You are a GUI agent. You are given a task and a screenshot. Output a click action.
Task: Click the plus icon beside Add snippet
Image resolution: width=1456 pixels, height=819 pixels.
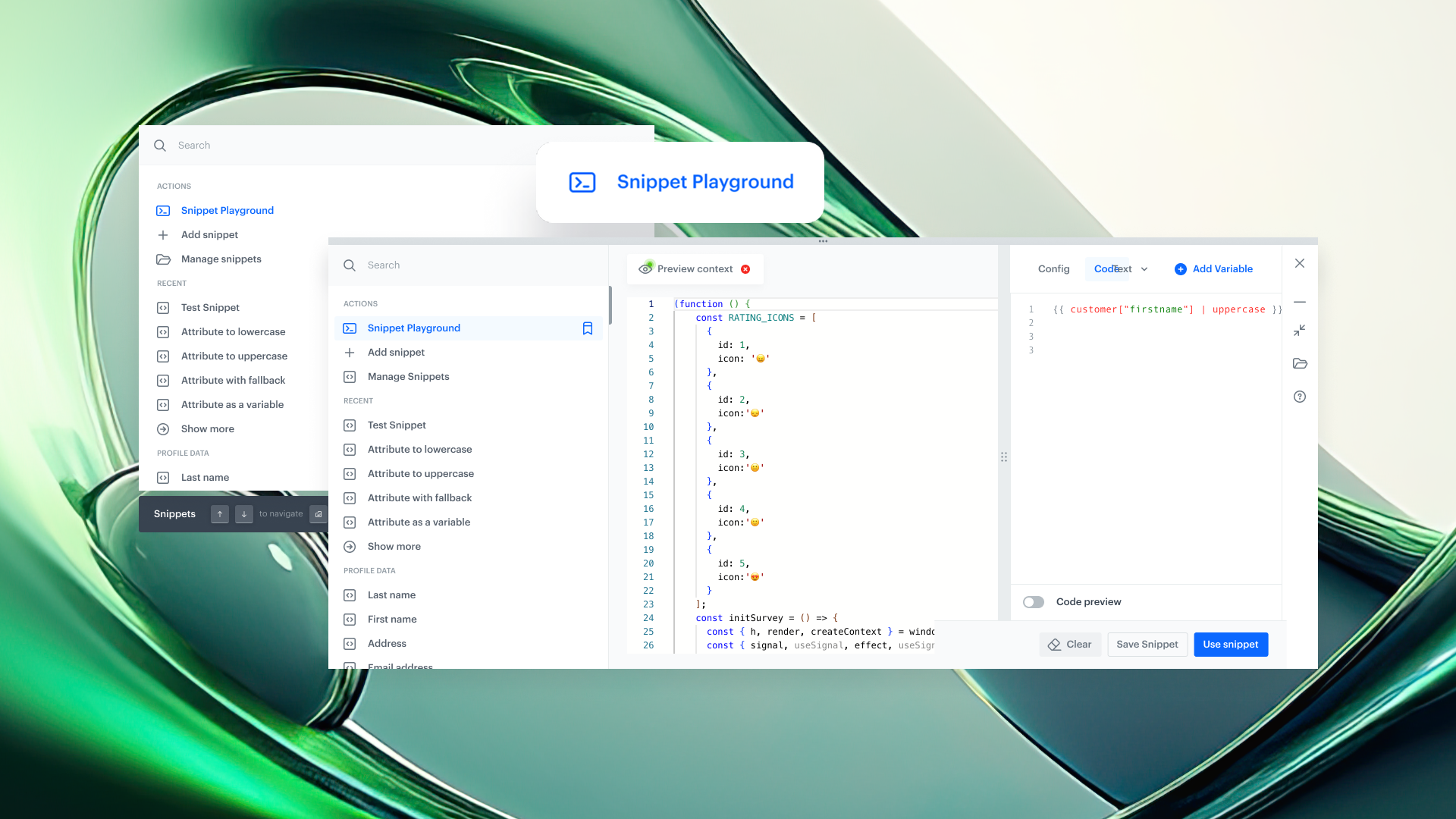coord(350,353)
